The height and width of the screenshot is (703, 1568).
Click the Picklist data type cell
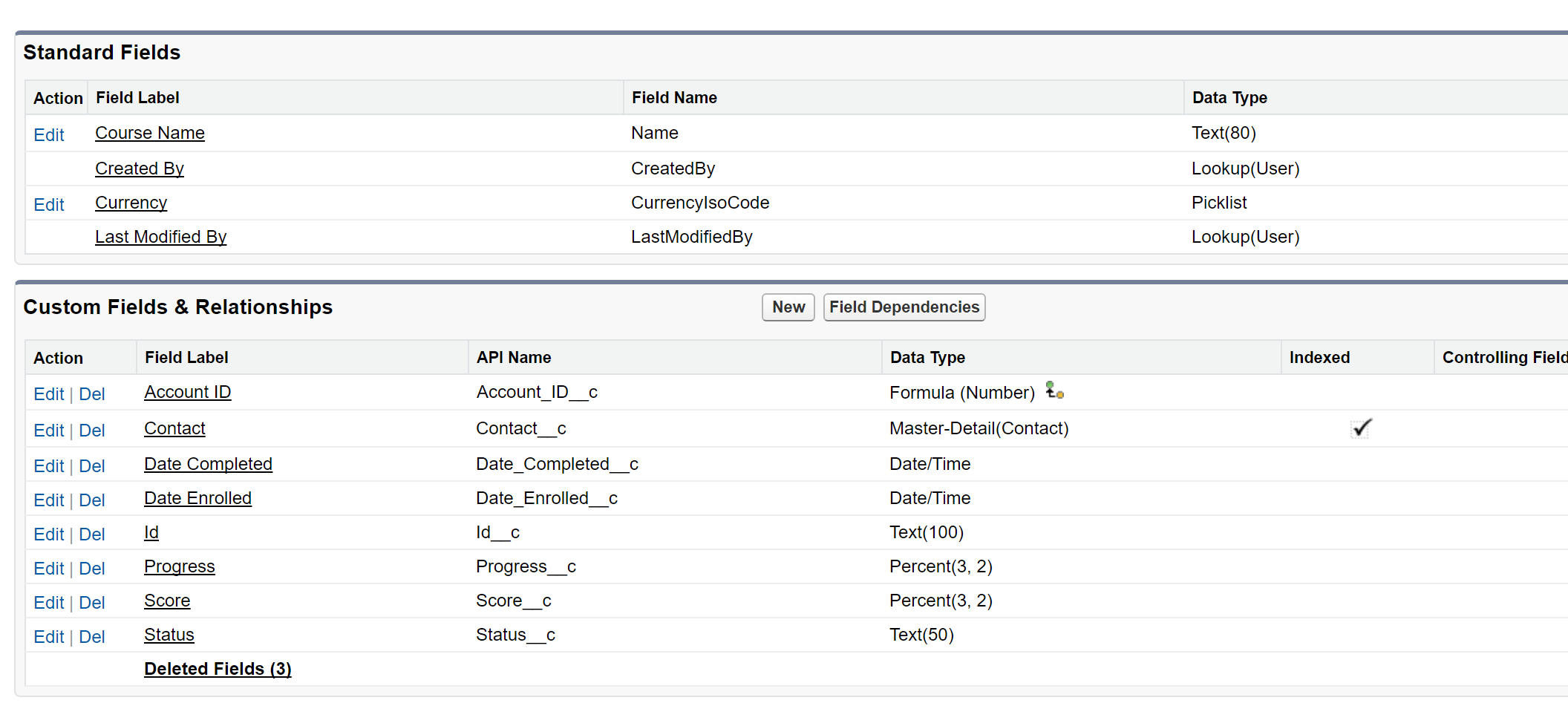pyautogui.click(x=1219, y=203)
